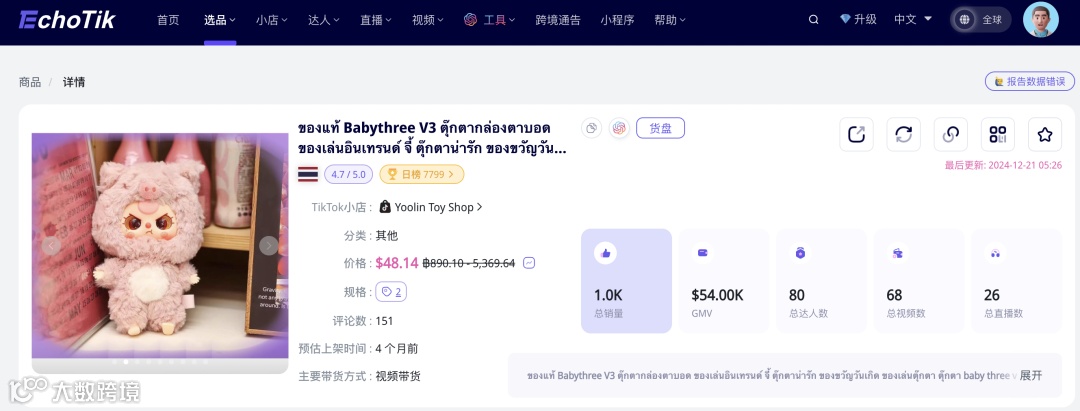Copy product link chain icon
Image resolution: width=1080 pixels, height=411 pixels.
click(x=951, y=134)
